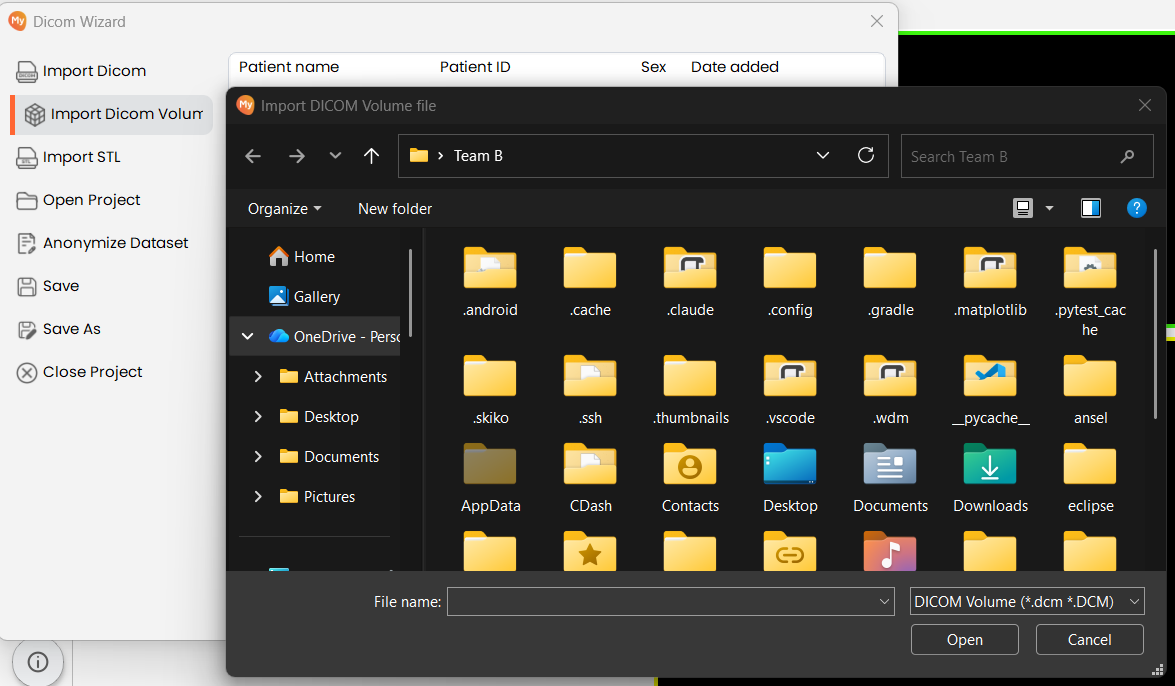The width and height of the screenshot is (1175, 686).
Task: Expand the Attachments folder node
Action: pos(258,376)
